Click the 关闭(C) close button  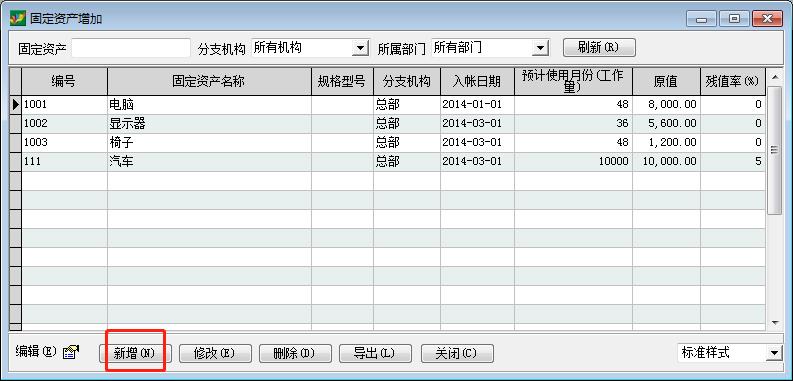click(x=457, y=353)
